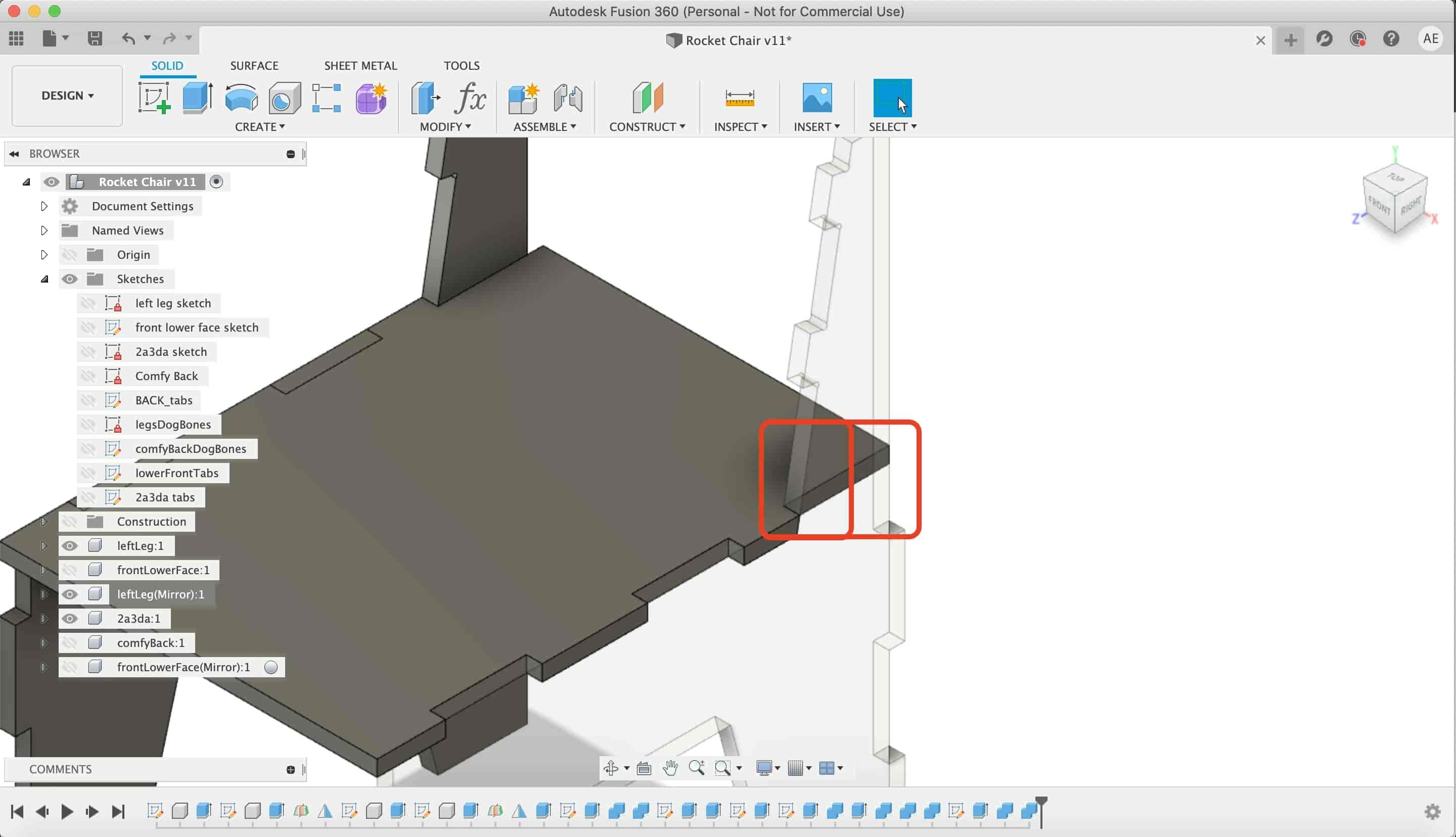Click the Create Form purple icon
This screenshot has height=837, width=1456.
click(x=371, y=98)
